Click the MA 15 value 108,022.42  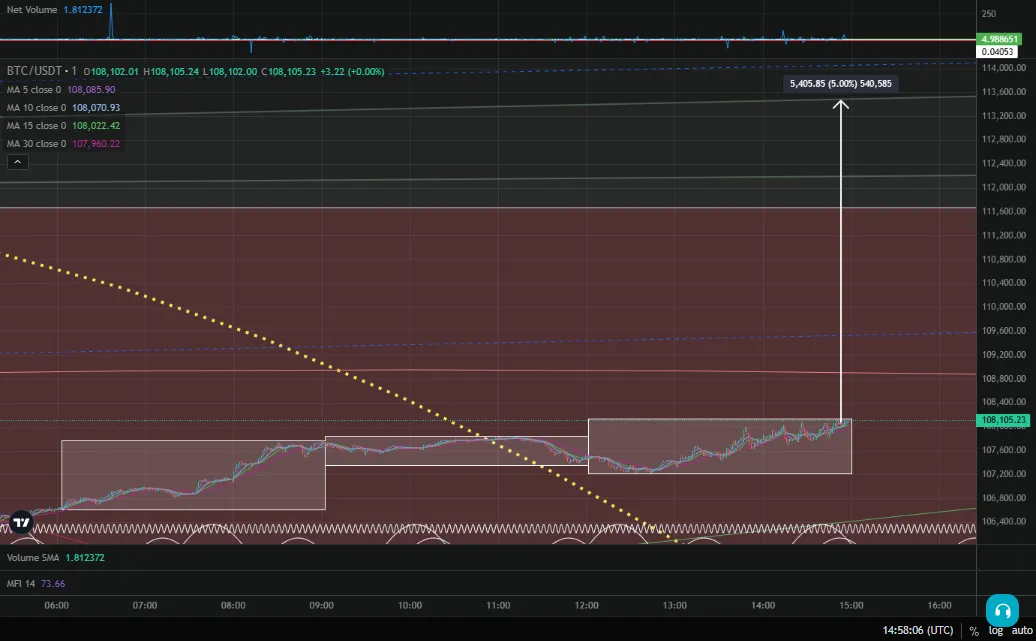(96, 125)
